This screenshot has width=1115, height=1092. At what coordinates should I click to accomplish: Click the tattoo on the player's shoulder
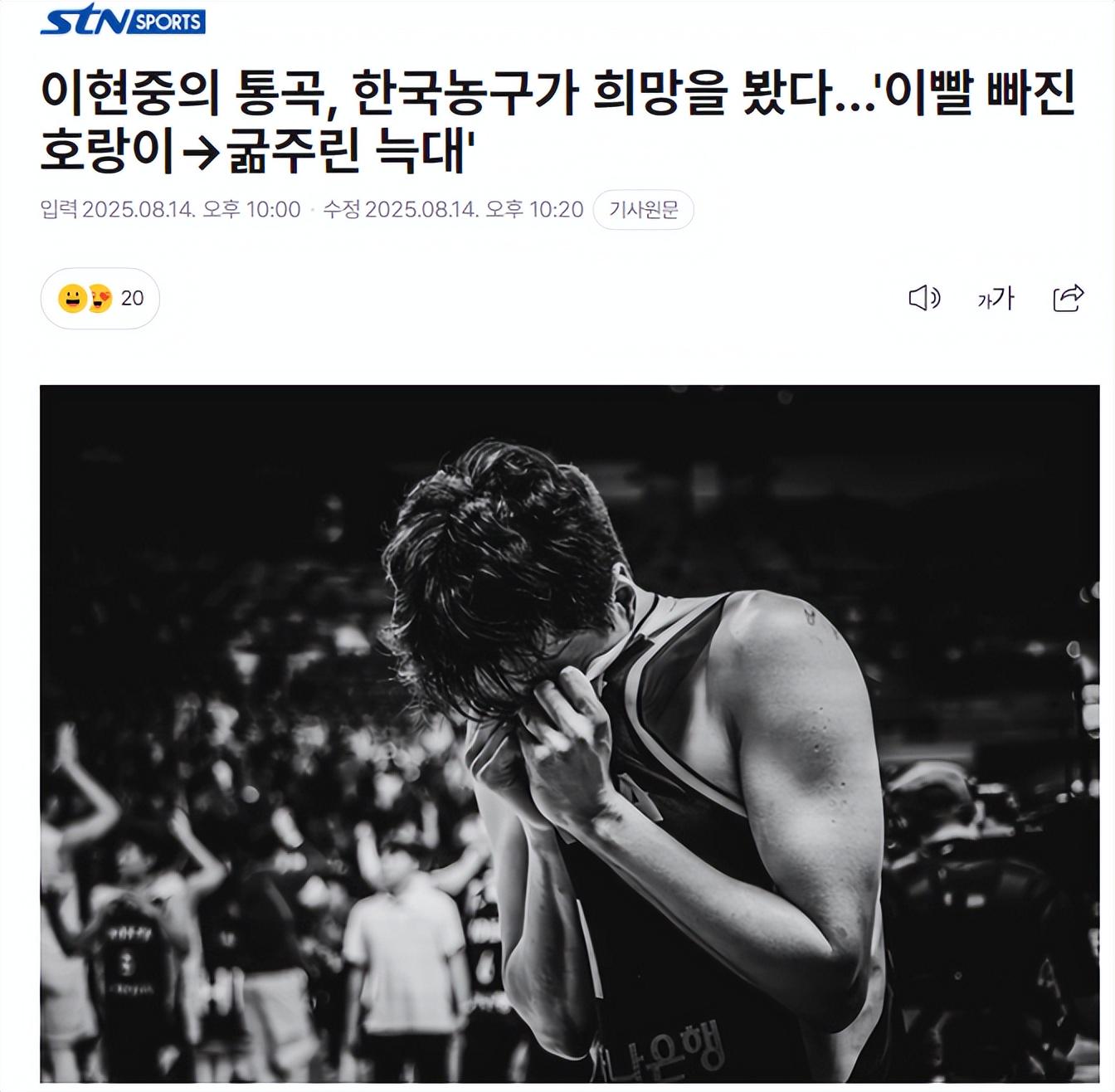809,616
